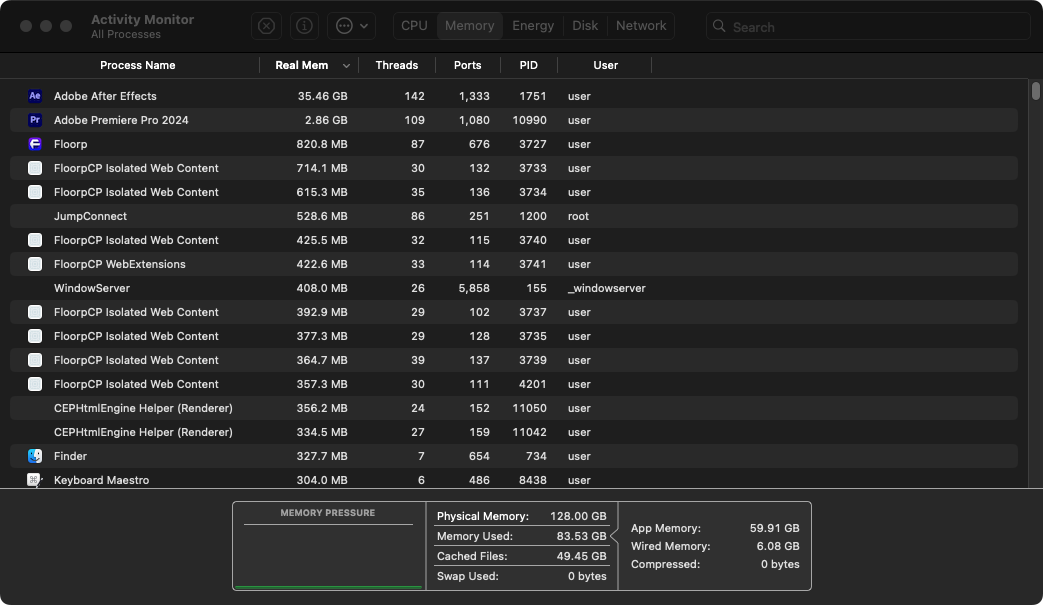Click the Keyboard Maestro icon

pyautogui.click(x=35, y=480)
